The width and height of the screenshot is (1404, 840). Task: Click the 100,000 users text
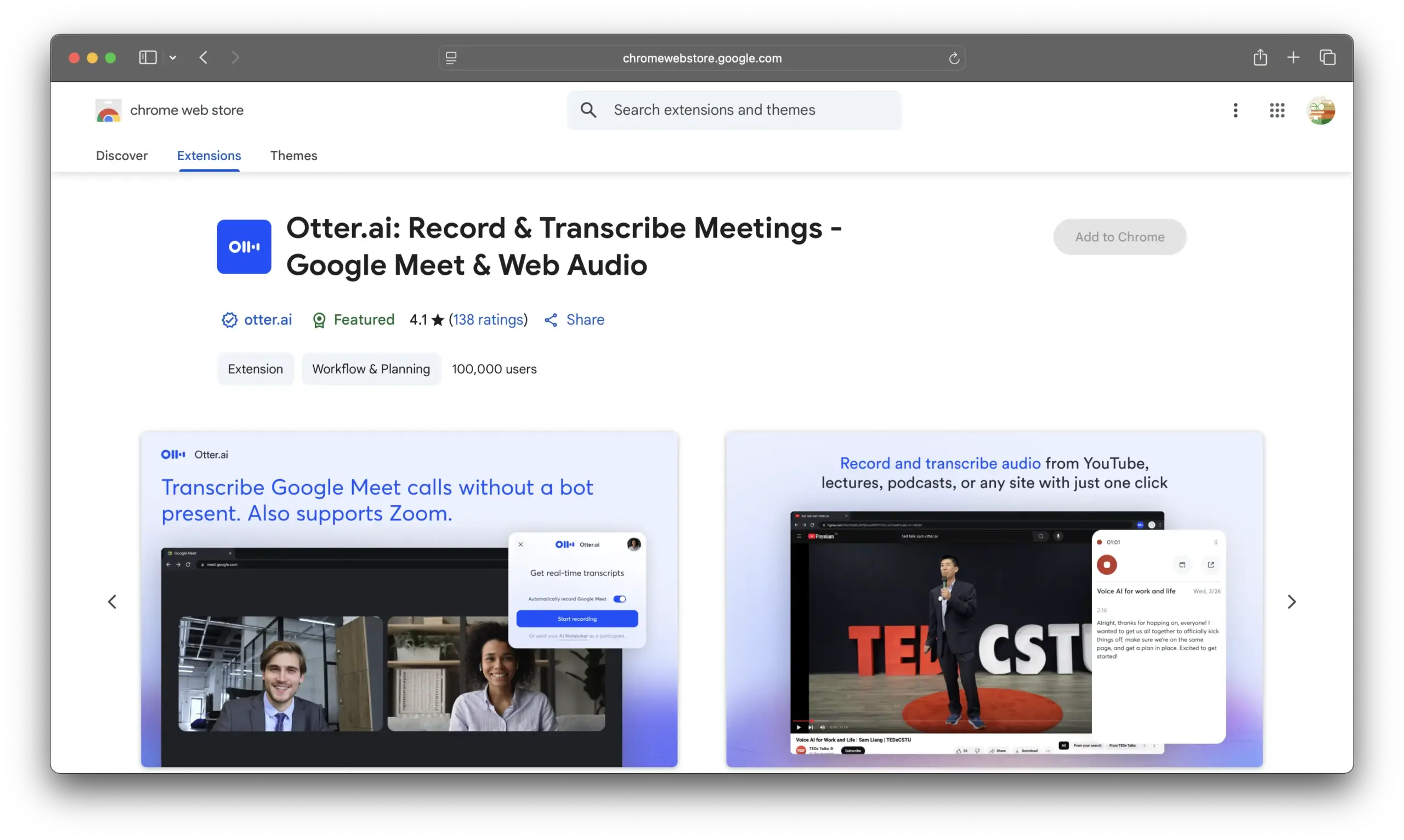coord(494,369)
